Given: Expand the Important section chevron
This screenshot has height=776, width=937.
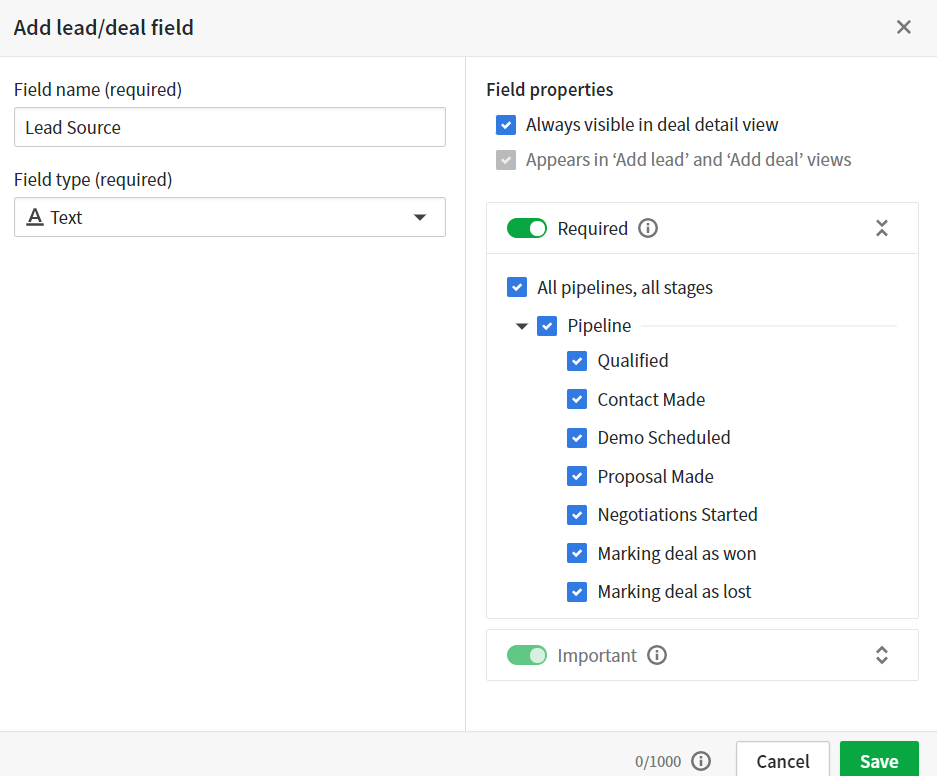Looking at the screenshot, I should (x=882, y=656).
